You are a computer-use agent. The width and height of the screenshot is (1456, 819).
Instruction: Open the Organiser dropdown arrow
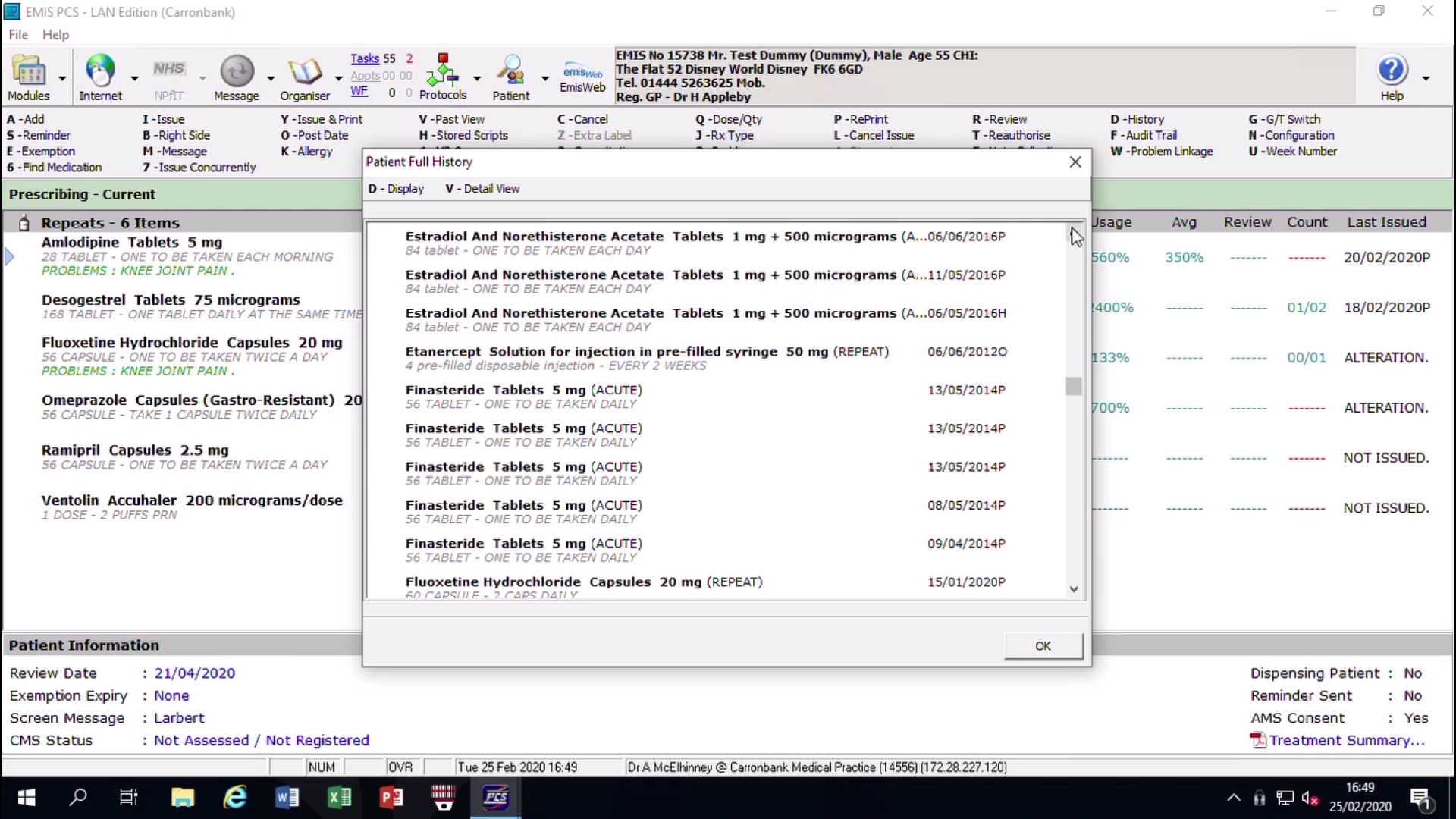point(337,78)
